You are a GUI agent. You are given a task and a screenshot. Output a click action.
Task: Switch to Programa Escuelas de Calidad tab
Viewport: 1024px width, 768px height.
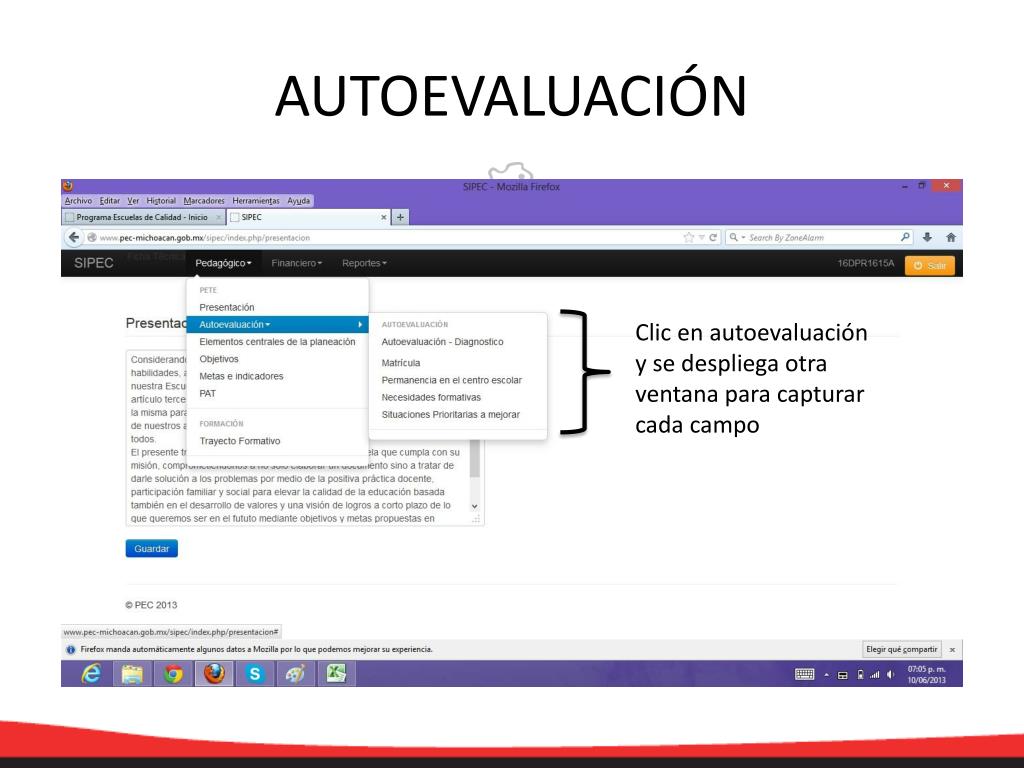pyautogui.click(x=144, y=217)
